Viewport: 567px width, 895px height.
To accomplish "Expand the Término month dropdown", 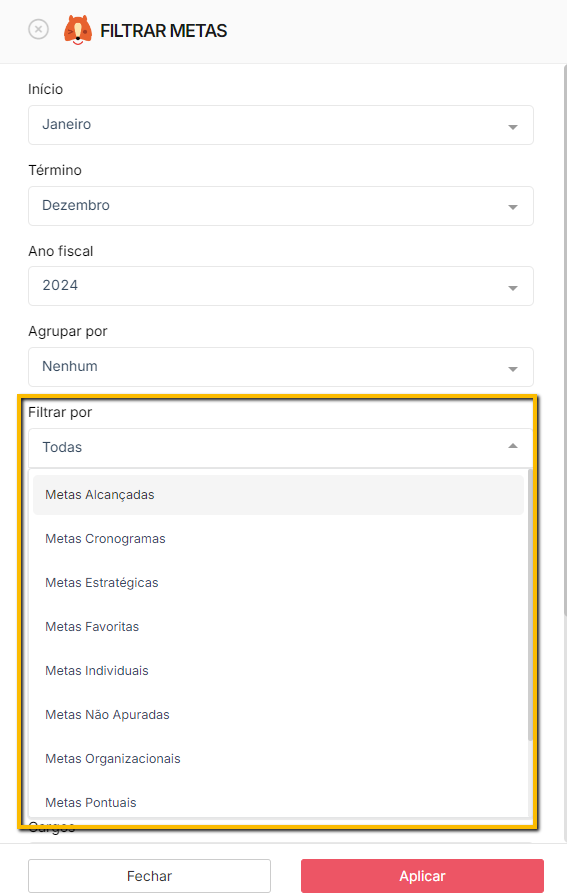I will 281,205.
